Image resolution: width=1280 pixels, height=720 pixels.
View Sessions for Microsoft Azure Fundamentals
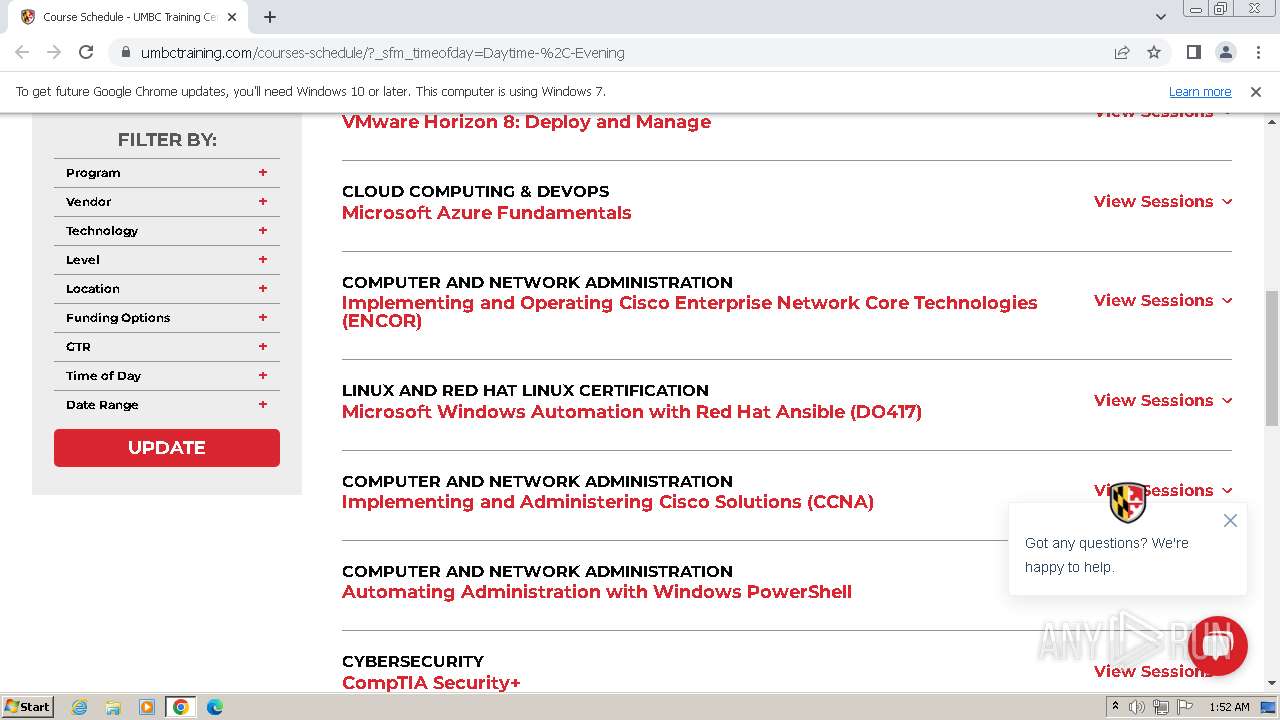click(x=1163, y=201)
